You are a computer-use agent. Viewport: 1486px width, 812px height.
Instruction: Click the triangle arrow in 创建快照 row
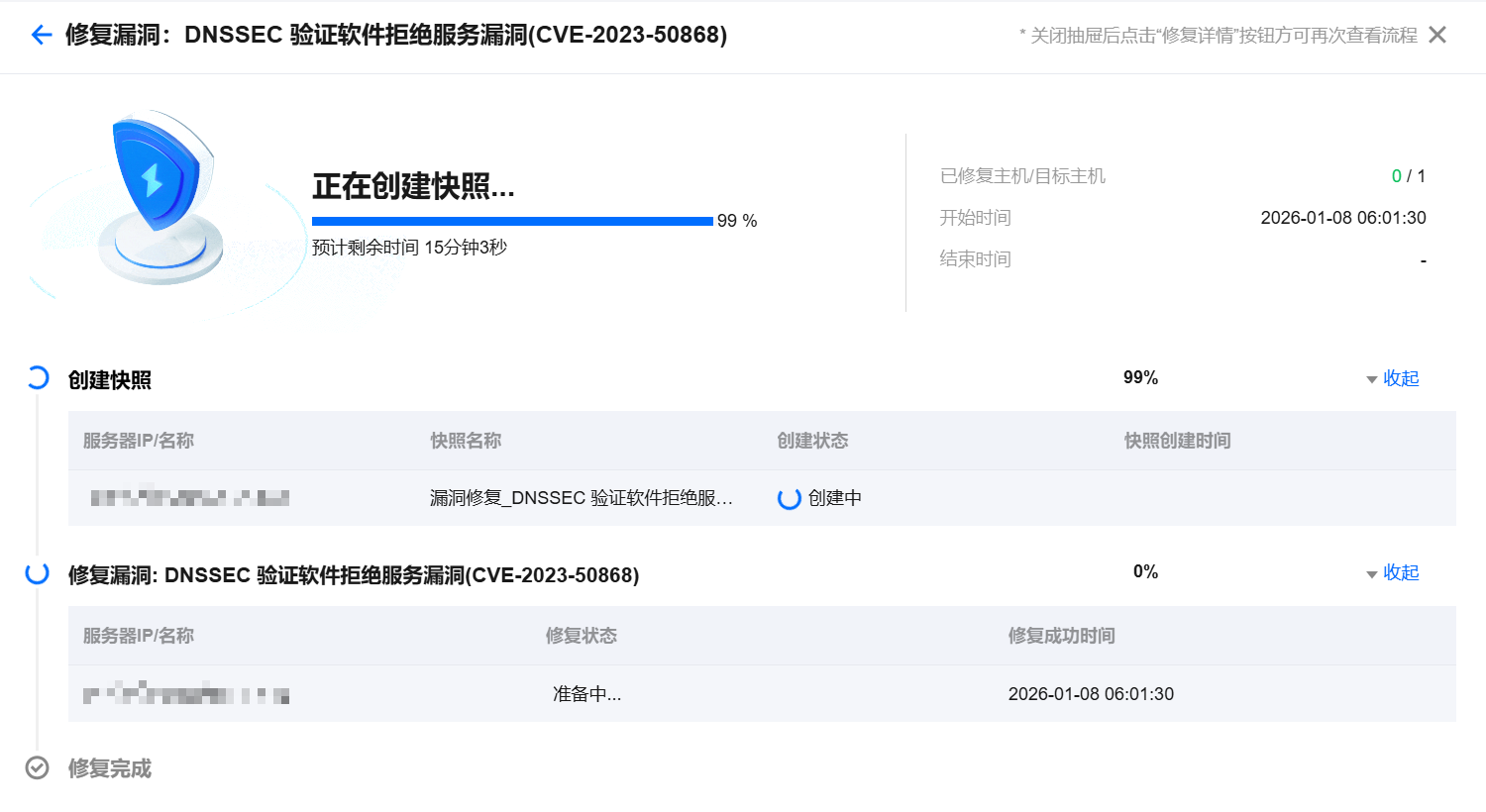point(1371,380)
